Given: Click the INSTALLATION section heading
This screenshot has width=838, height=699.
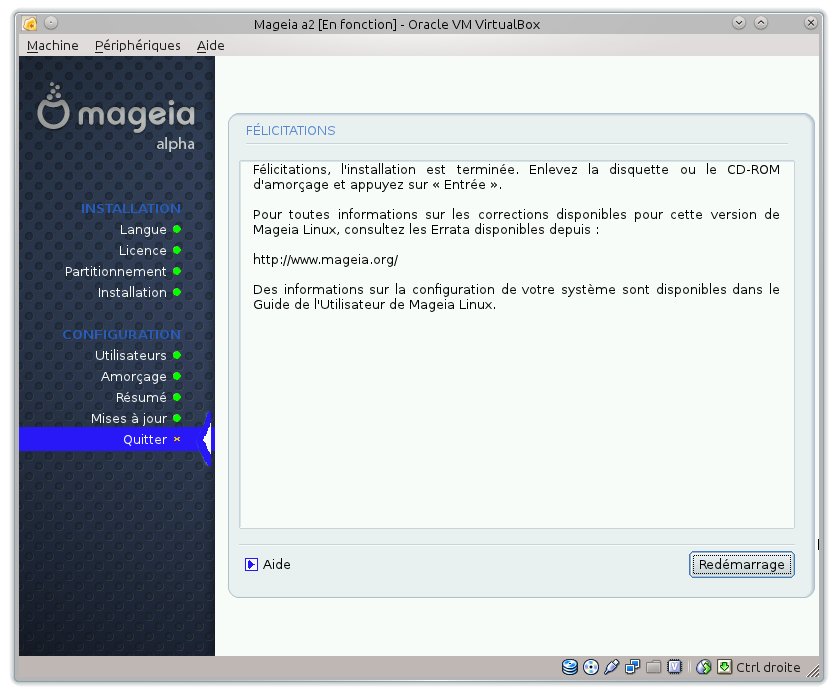Looking at the screenshot, I should [131, 208].
